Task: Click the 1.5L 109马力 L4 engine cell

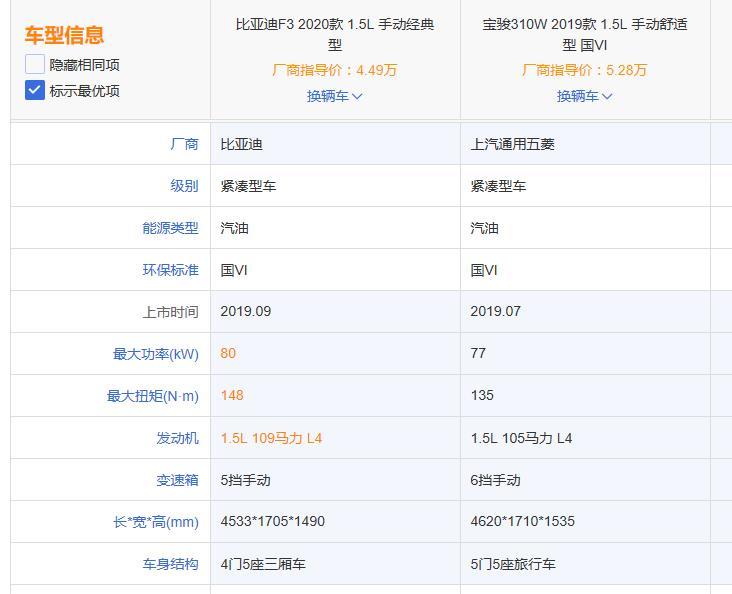Action: 335,438
